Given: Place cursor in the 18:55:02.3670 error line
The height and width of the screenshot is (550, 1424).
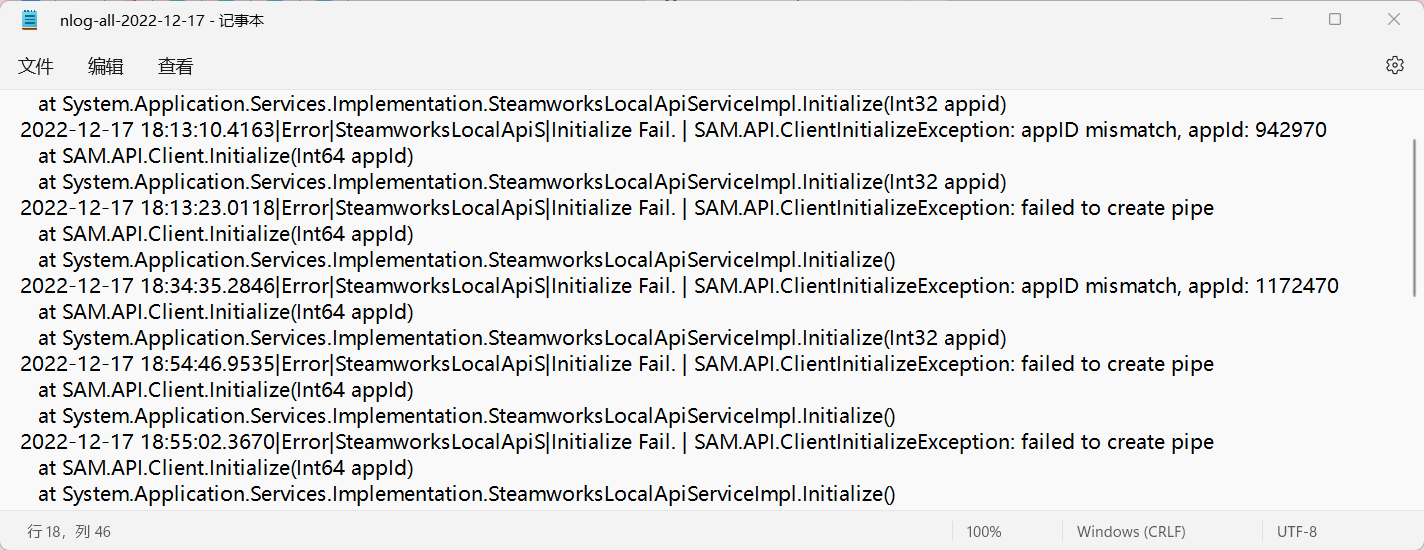Looking at the screenshot, I should tap(617, 442).
